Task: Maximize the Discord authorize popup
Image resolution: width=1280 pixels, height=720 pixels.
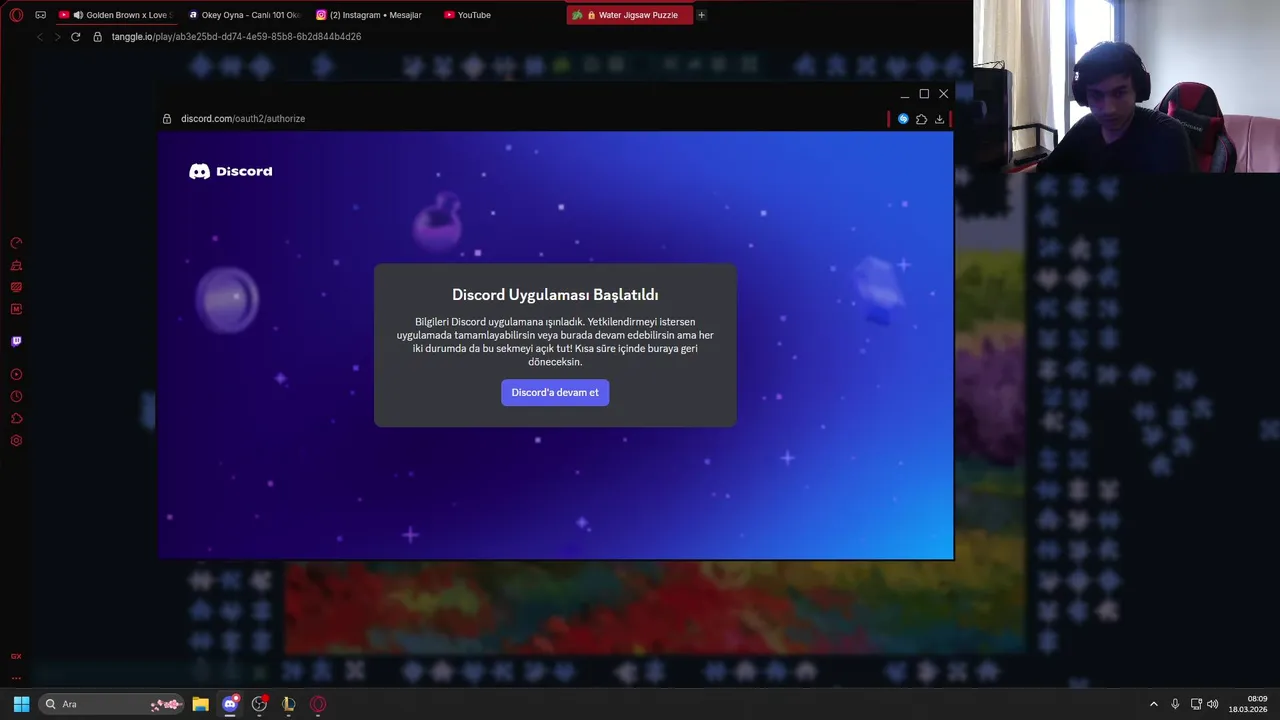Action: coord(924,94)
